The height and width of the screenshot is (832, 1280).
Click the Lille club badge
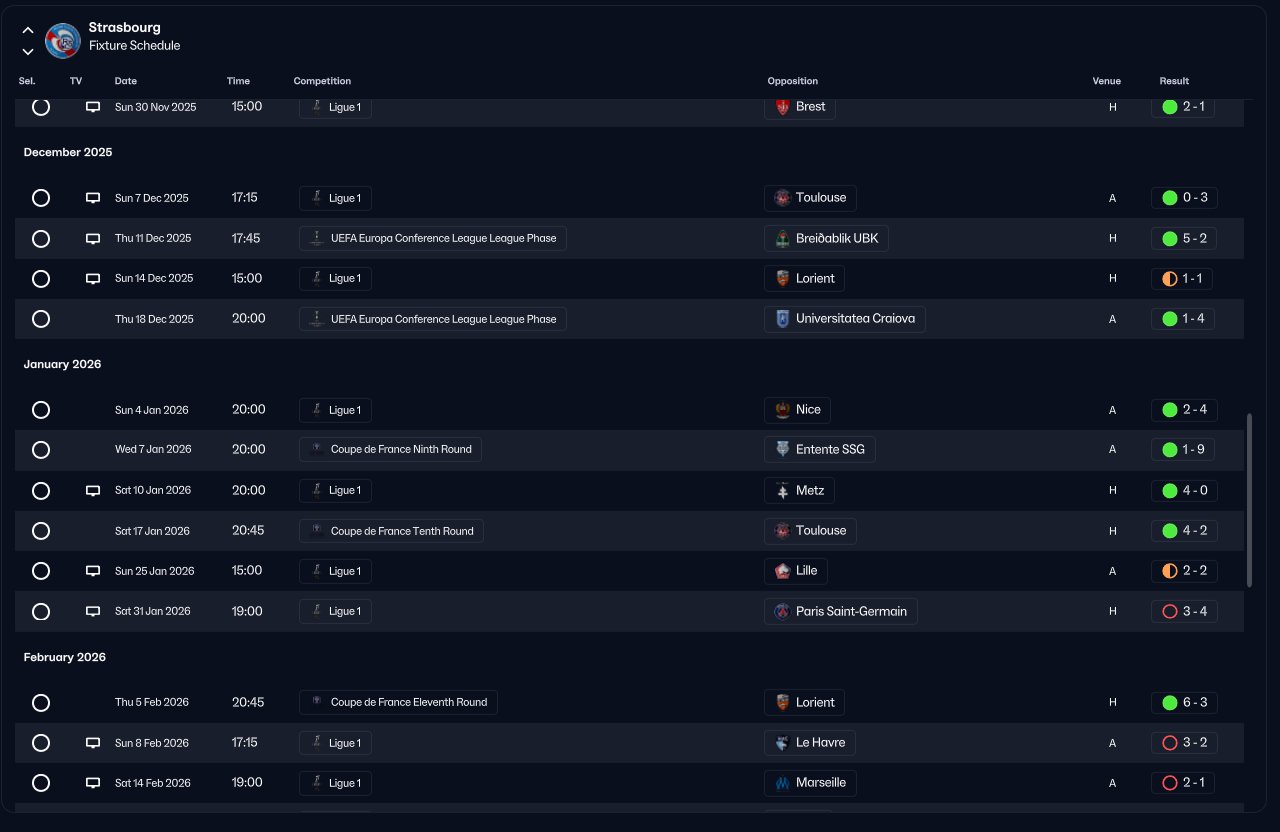click(x=783, y=571)
